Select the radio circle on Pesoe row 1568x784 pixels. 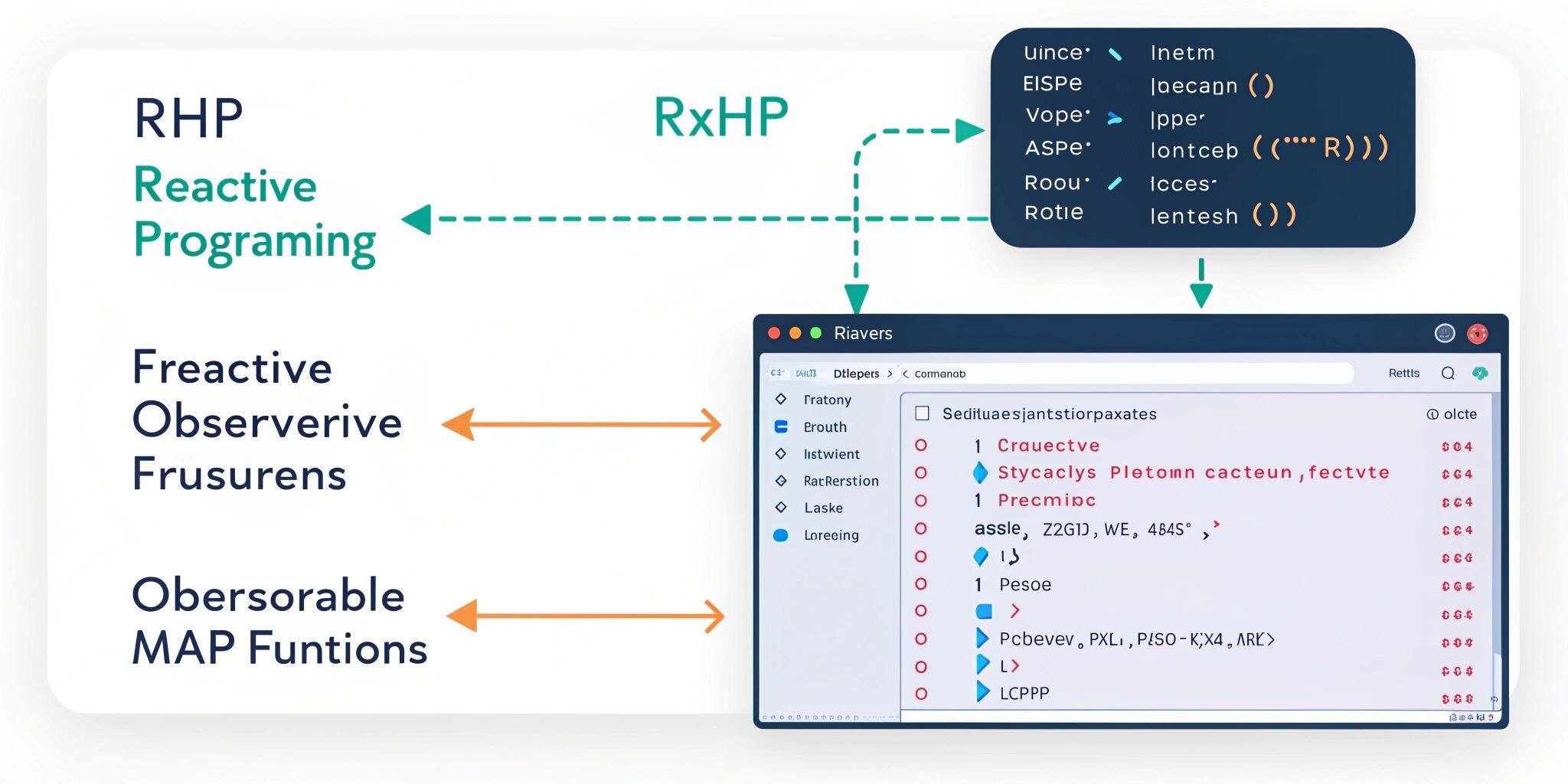coord(921,584)
